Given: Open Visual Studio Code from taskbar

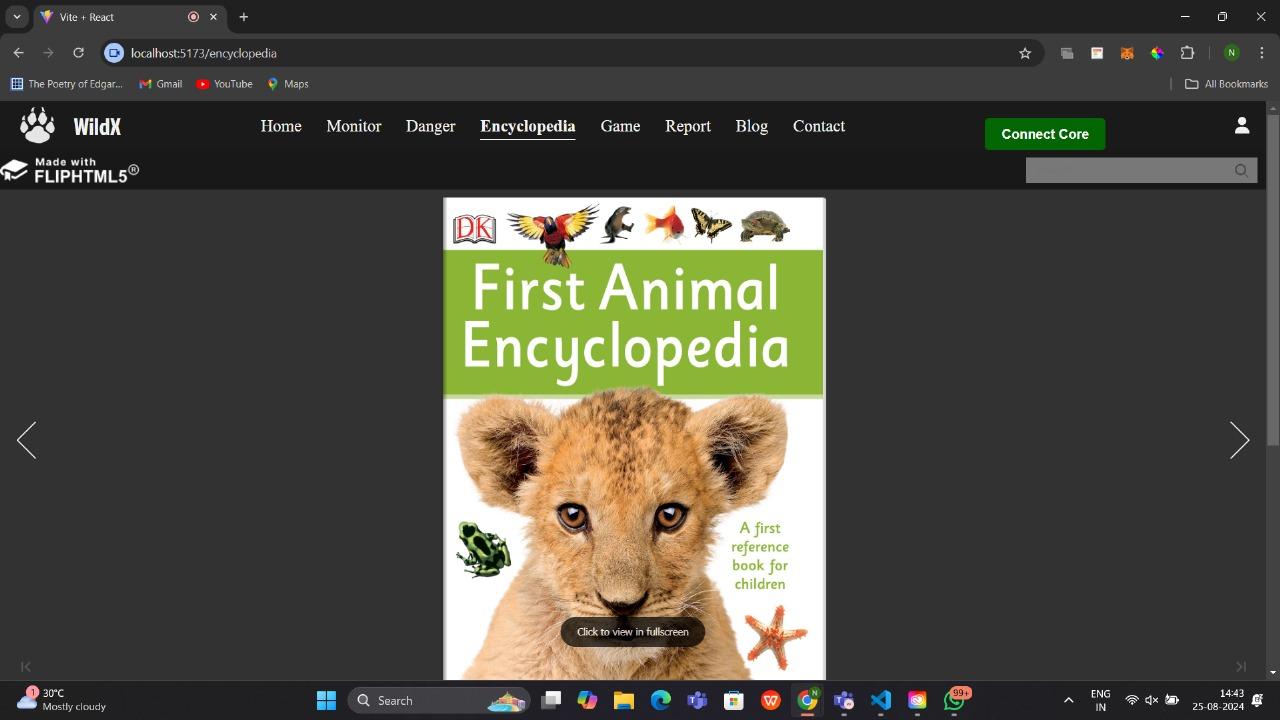Looking at the screenshot, I should [x=881, y=701].
